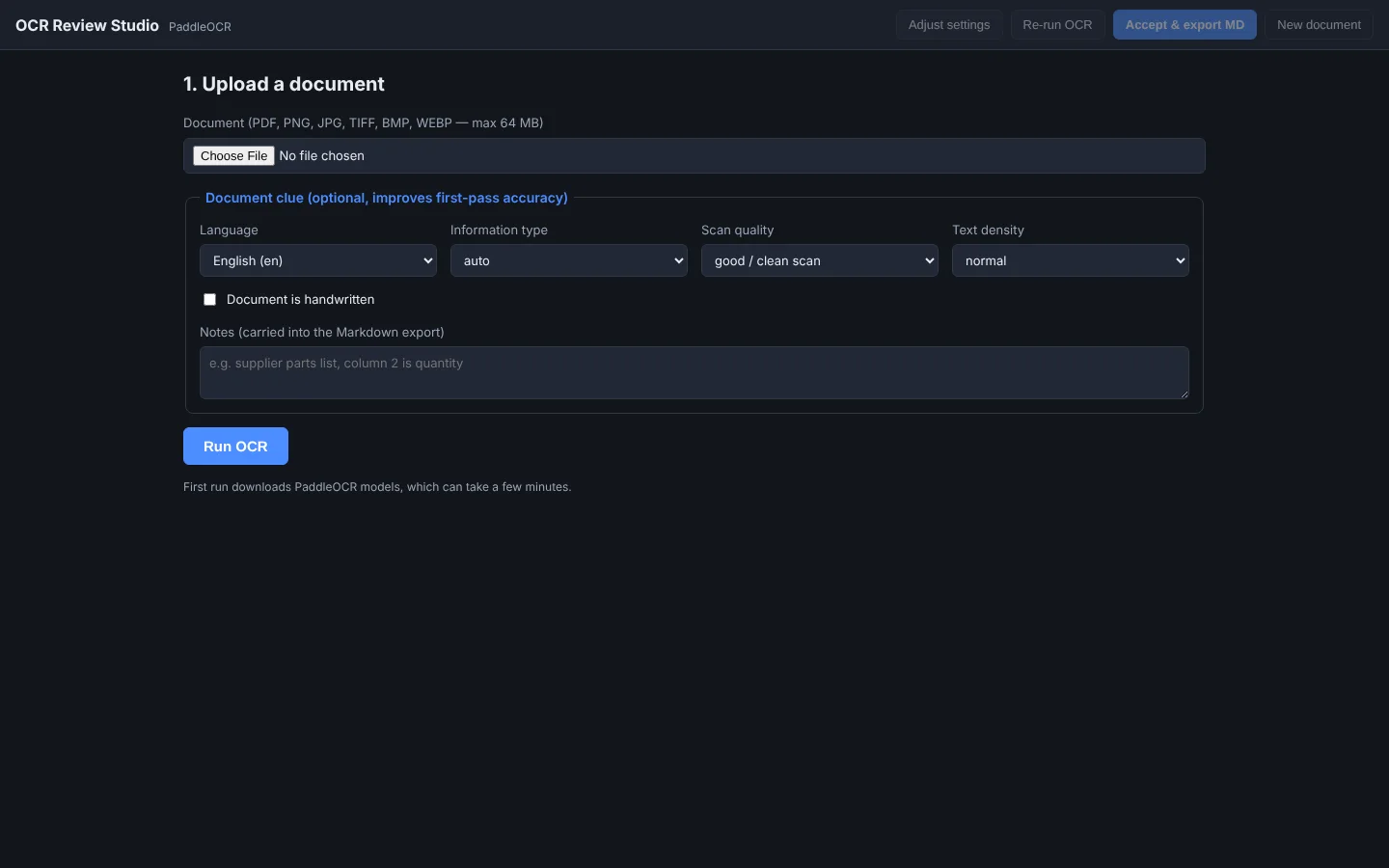Enable the Document is handwritten checkbox
1389x868 pixels.
click(x=209, y=300)
